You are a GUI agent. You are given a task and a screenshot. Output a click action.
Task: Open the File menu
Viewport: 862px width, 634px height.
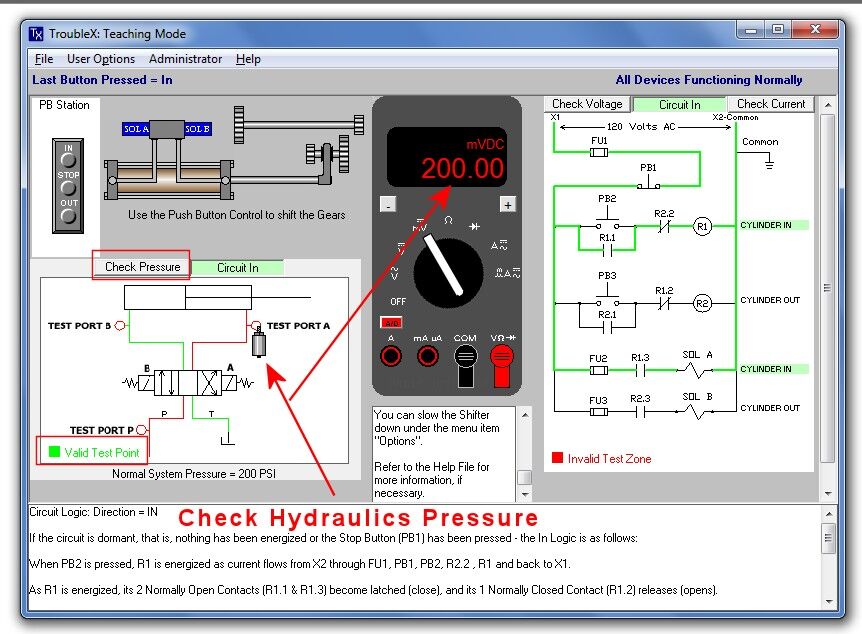(x=43, y=59)
